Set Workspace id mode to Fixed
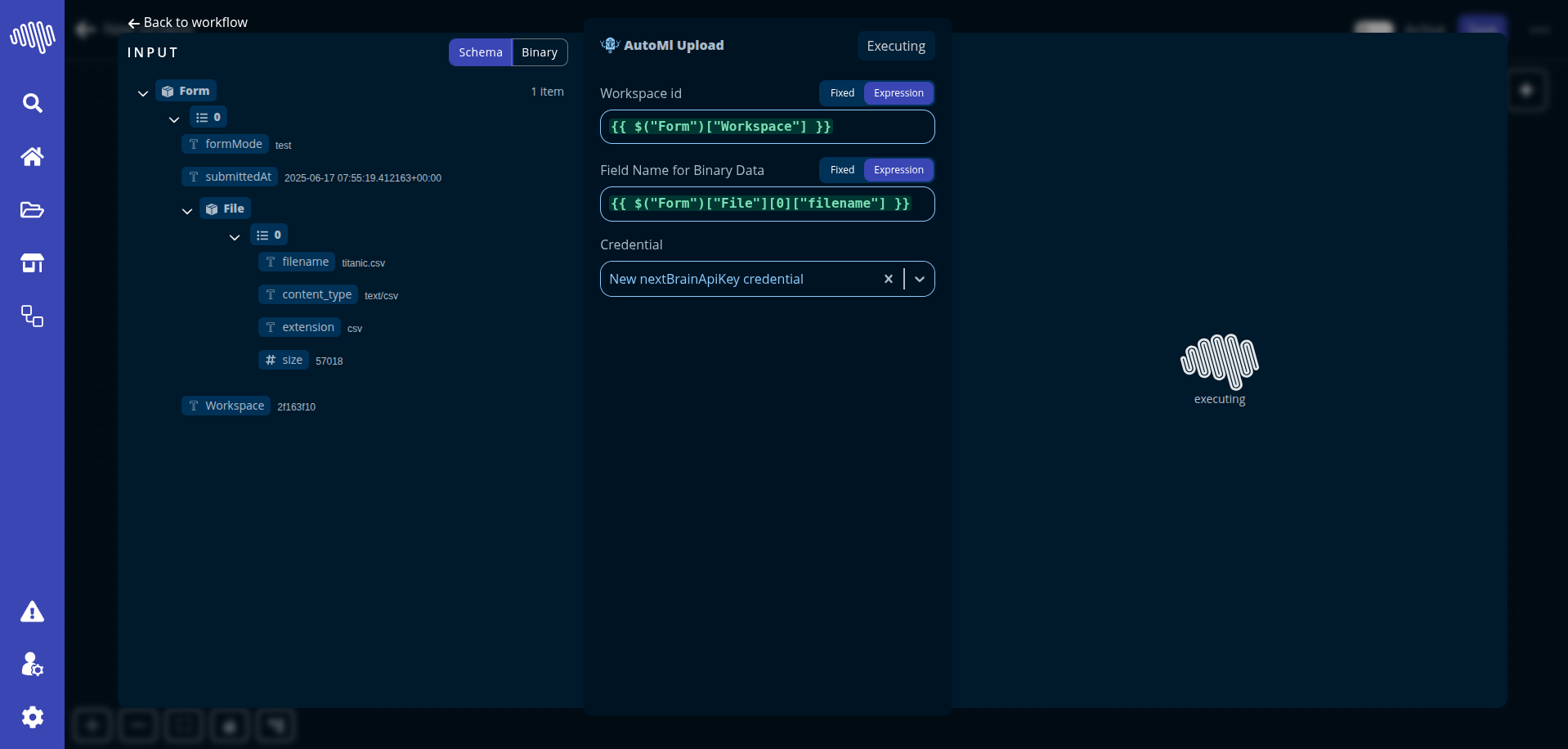 coord(842,93)
